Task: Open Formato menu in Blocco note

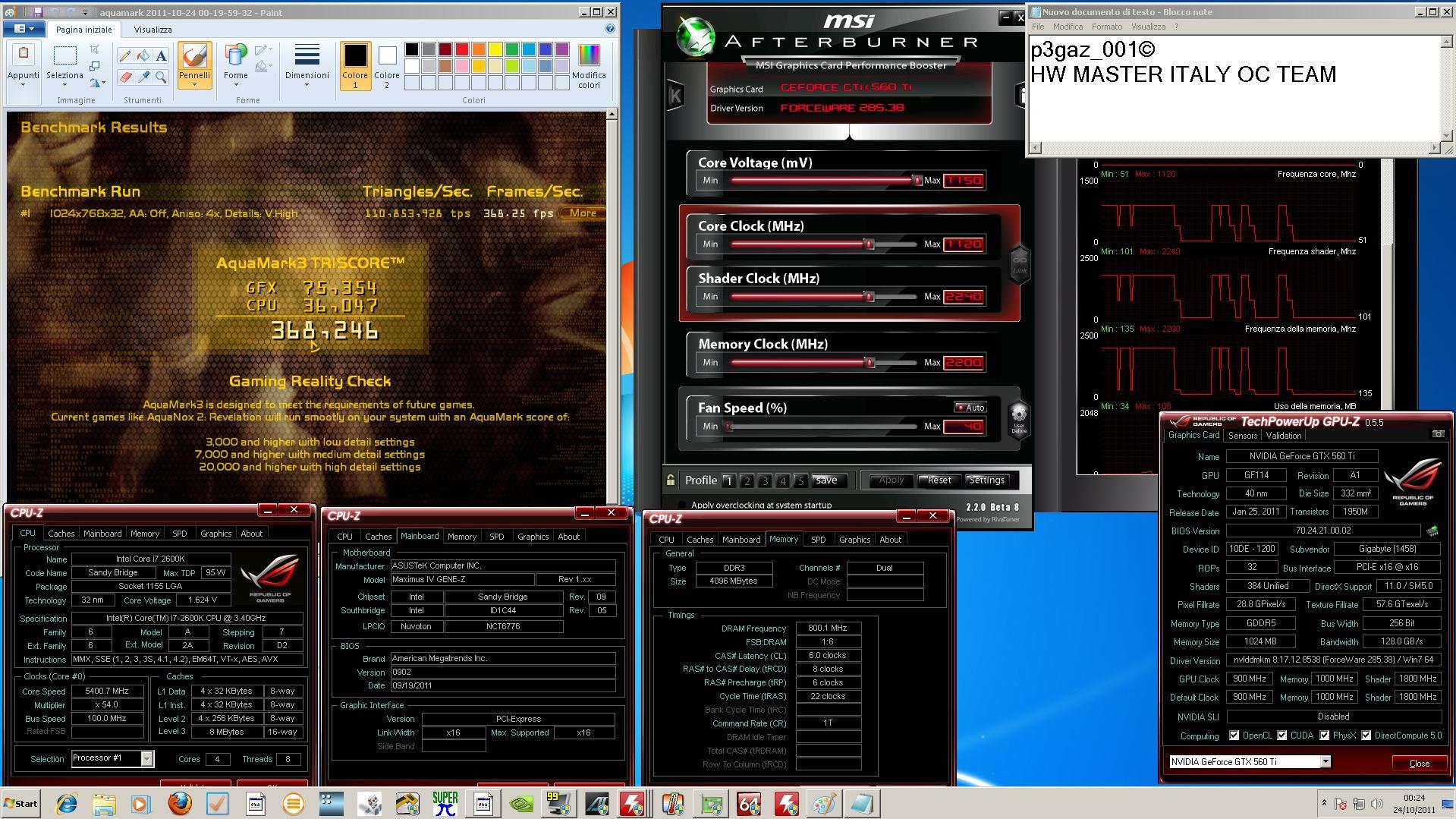Action: click(x=1106, y=27)
